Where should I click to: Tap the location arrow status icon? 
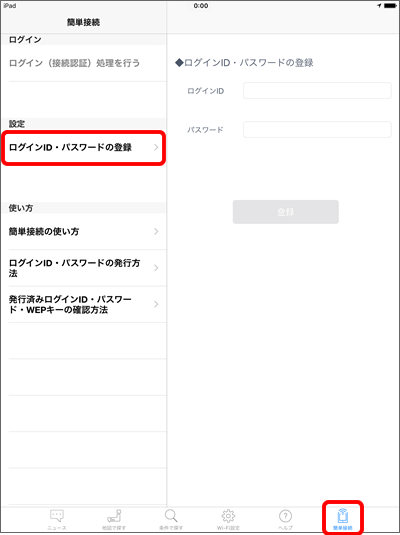(x=379, y=6)
